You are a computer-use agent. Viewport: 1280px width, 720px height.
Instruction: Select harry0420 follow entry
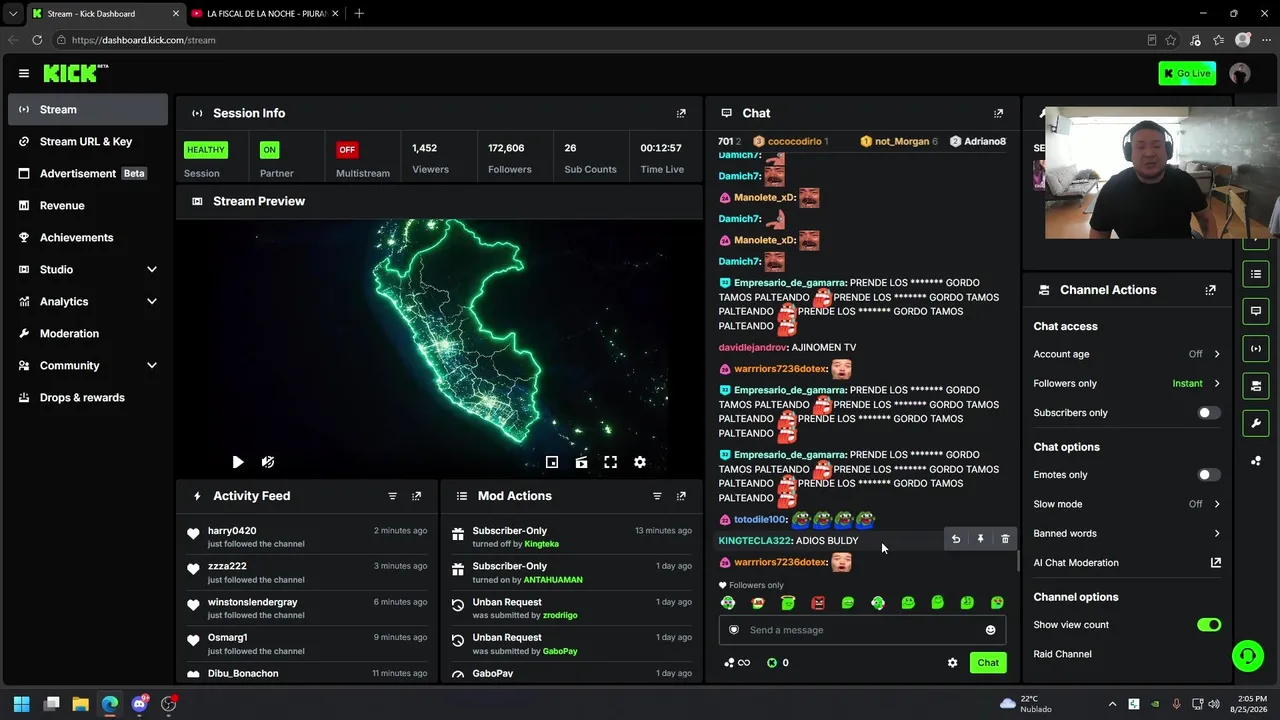[307, 537]
